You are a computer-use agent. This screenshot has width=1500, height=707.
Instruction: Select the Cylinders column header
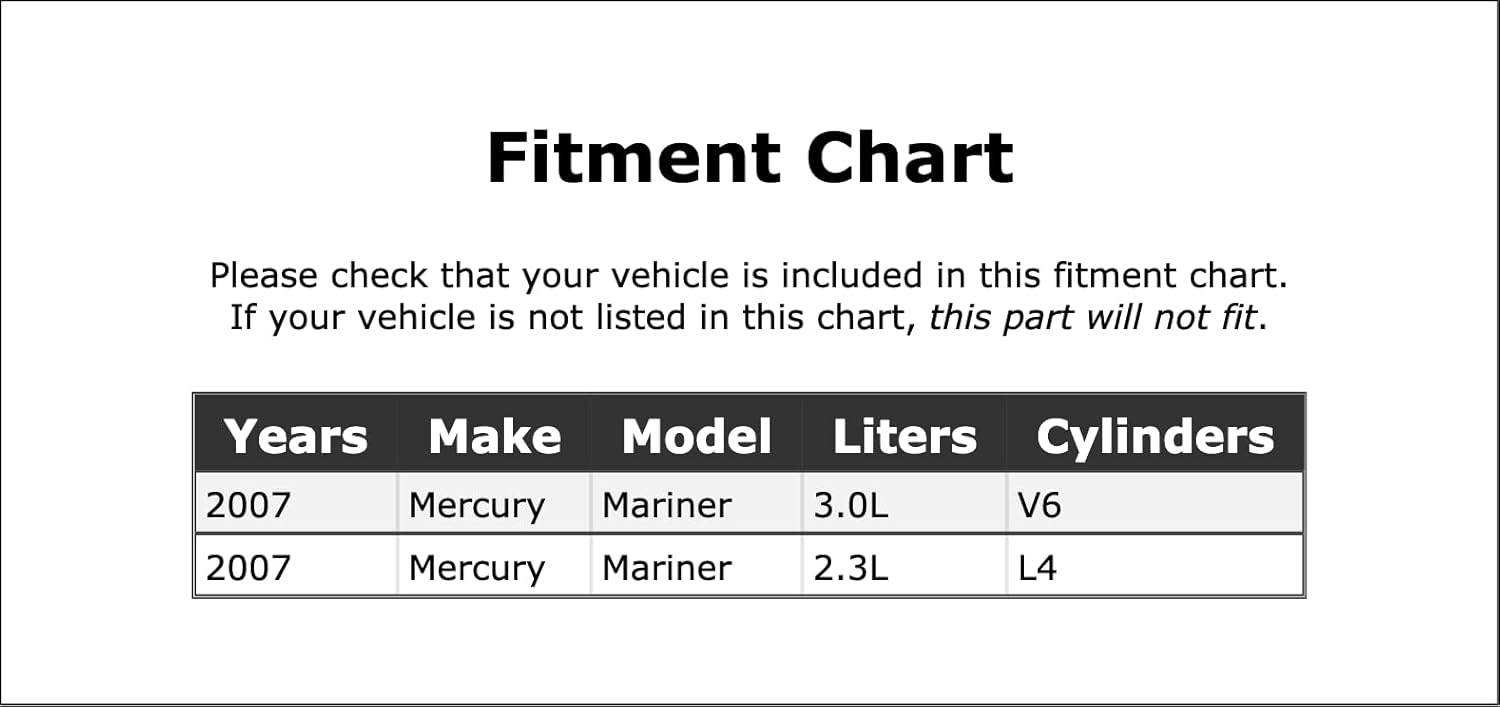[x=1155, y=437]
